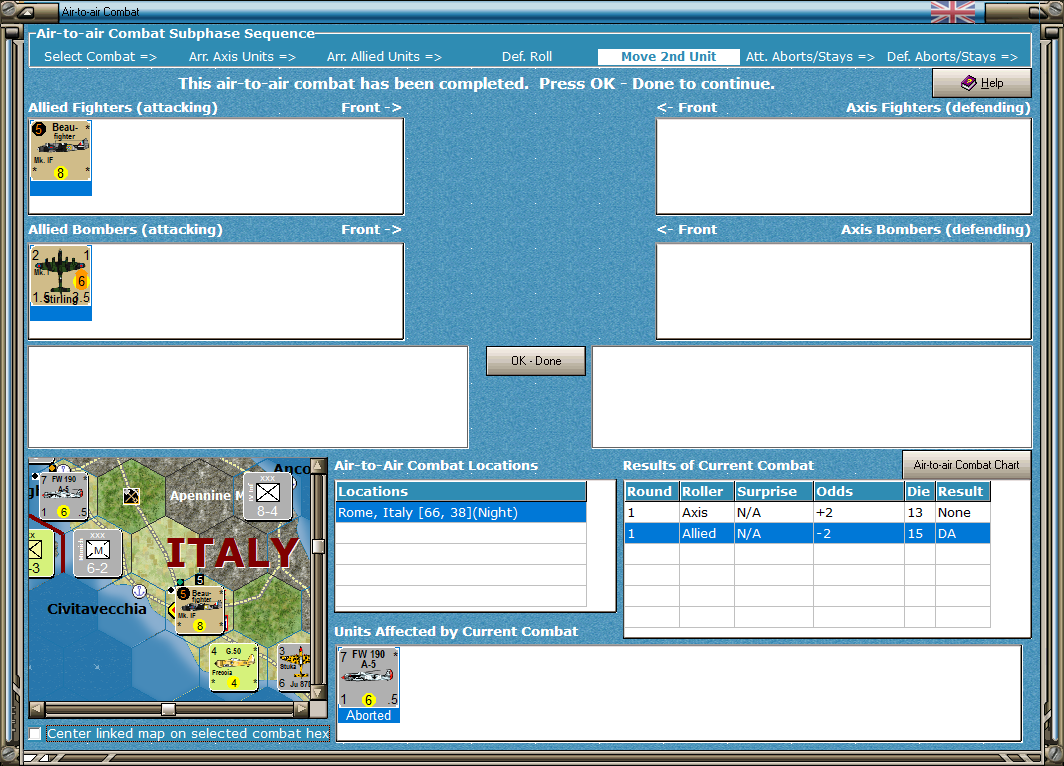
Task: Click the Round column header
Action: [651, 491]
